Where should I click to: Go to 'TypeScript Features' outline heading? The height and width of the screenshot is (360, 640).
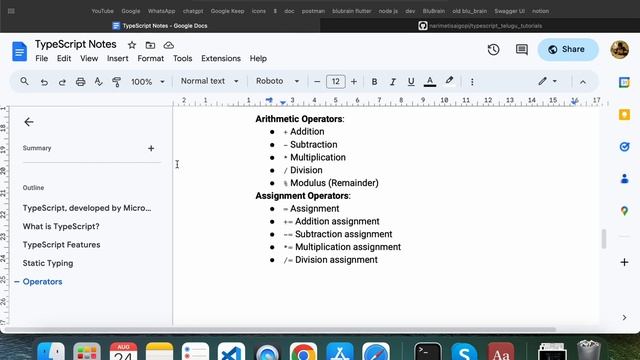62,244
